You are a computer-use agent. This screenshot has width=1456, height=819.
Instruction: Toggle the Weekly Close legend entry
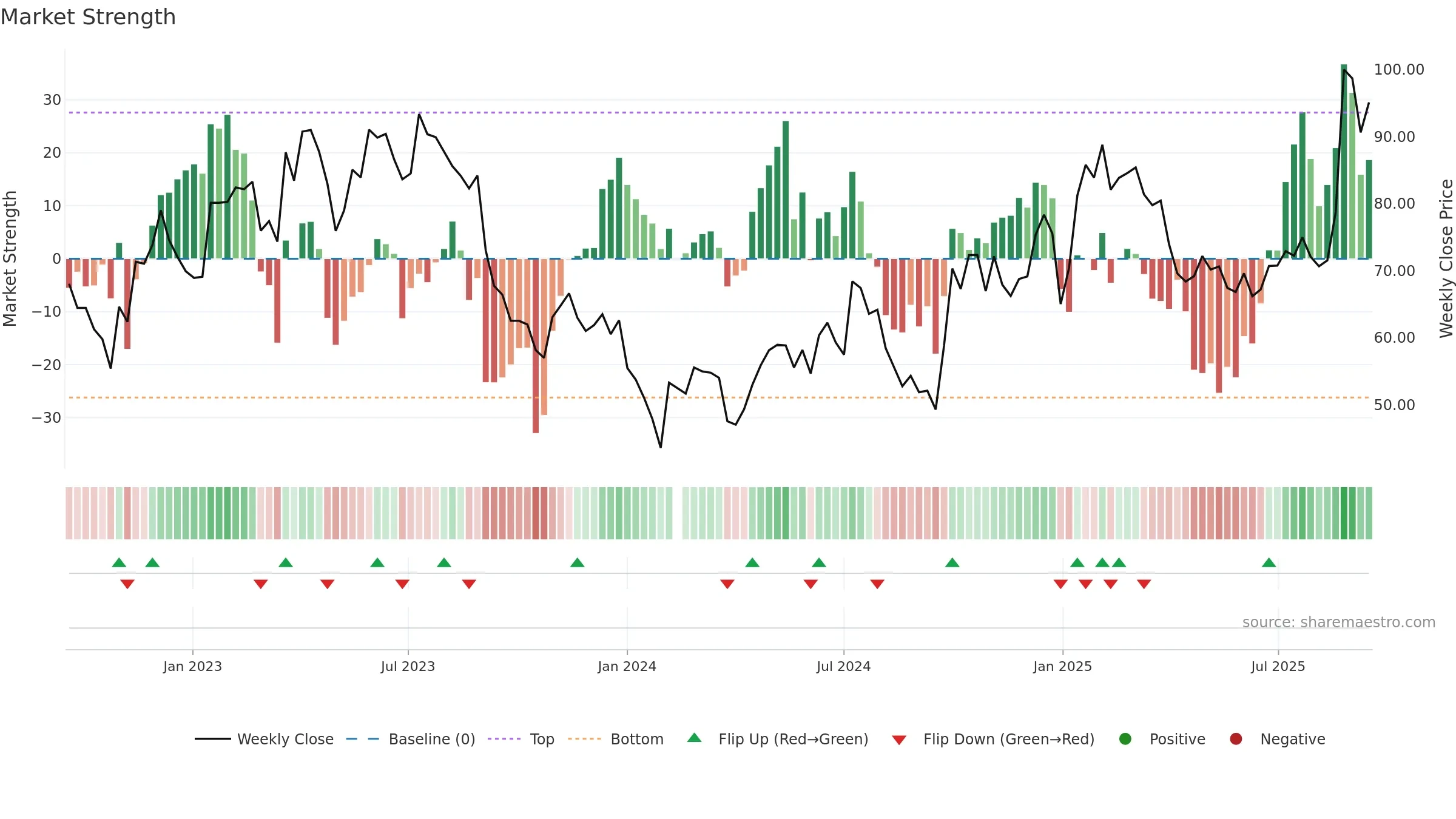(x=264, y=739)
